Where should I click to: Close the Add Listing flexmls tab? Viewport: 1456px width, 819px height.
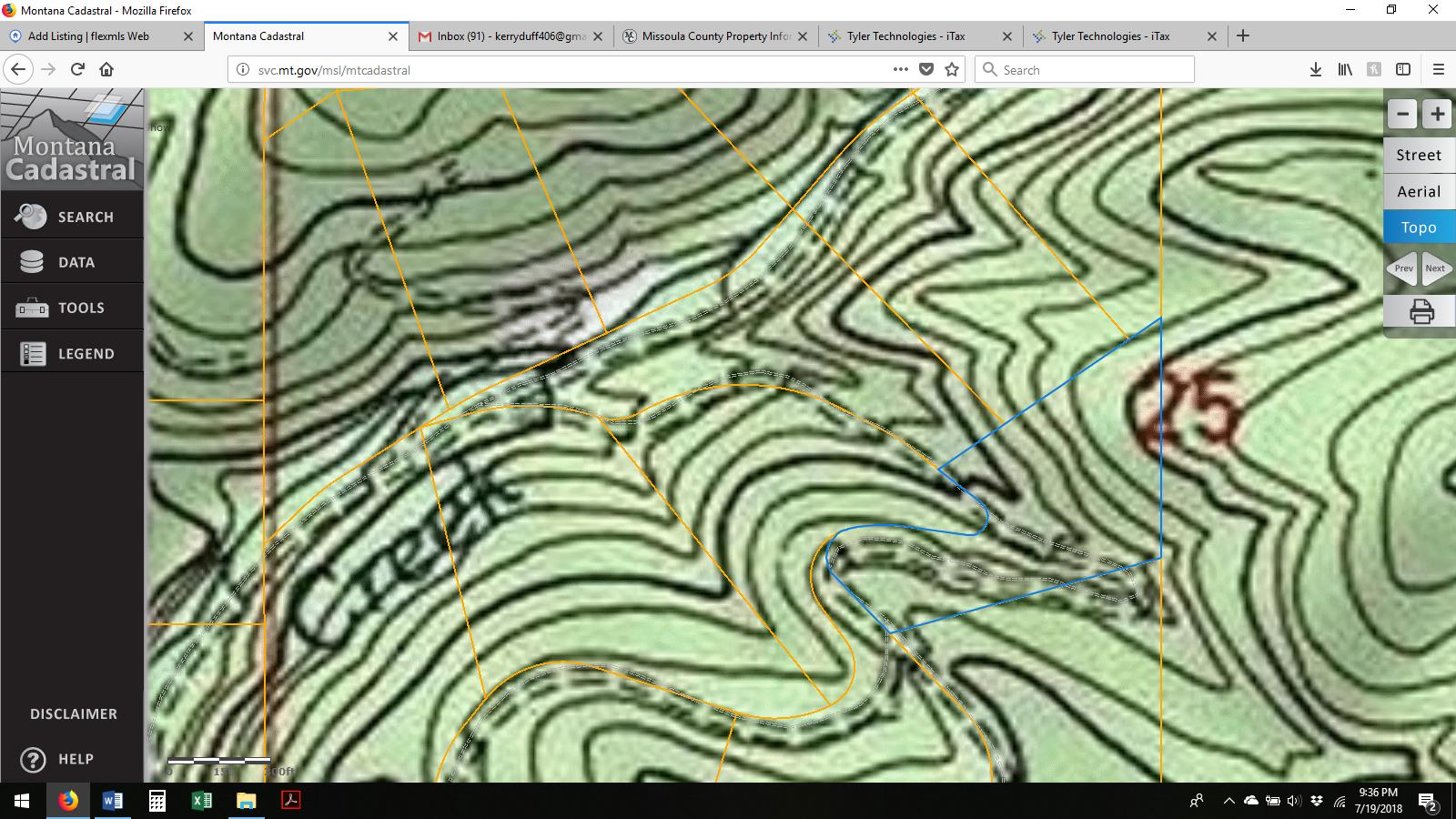pos(188,36)
